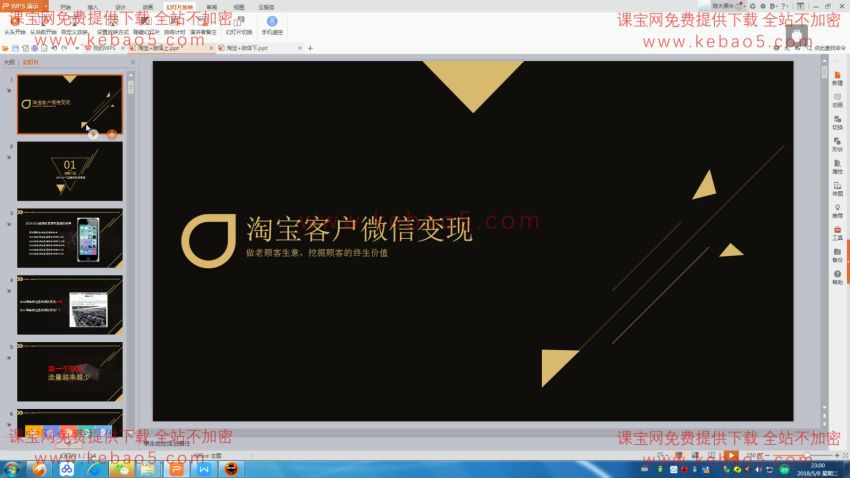
Task: Switch to the 视图 ribbon tab
Action: tap(239, 7)
